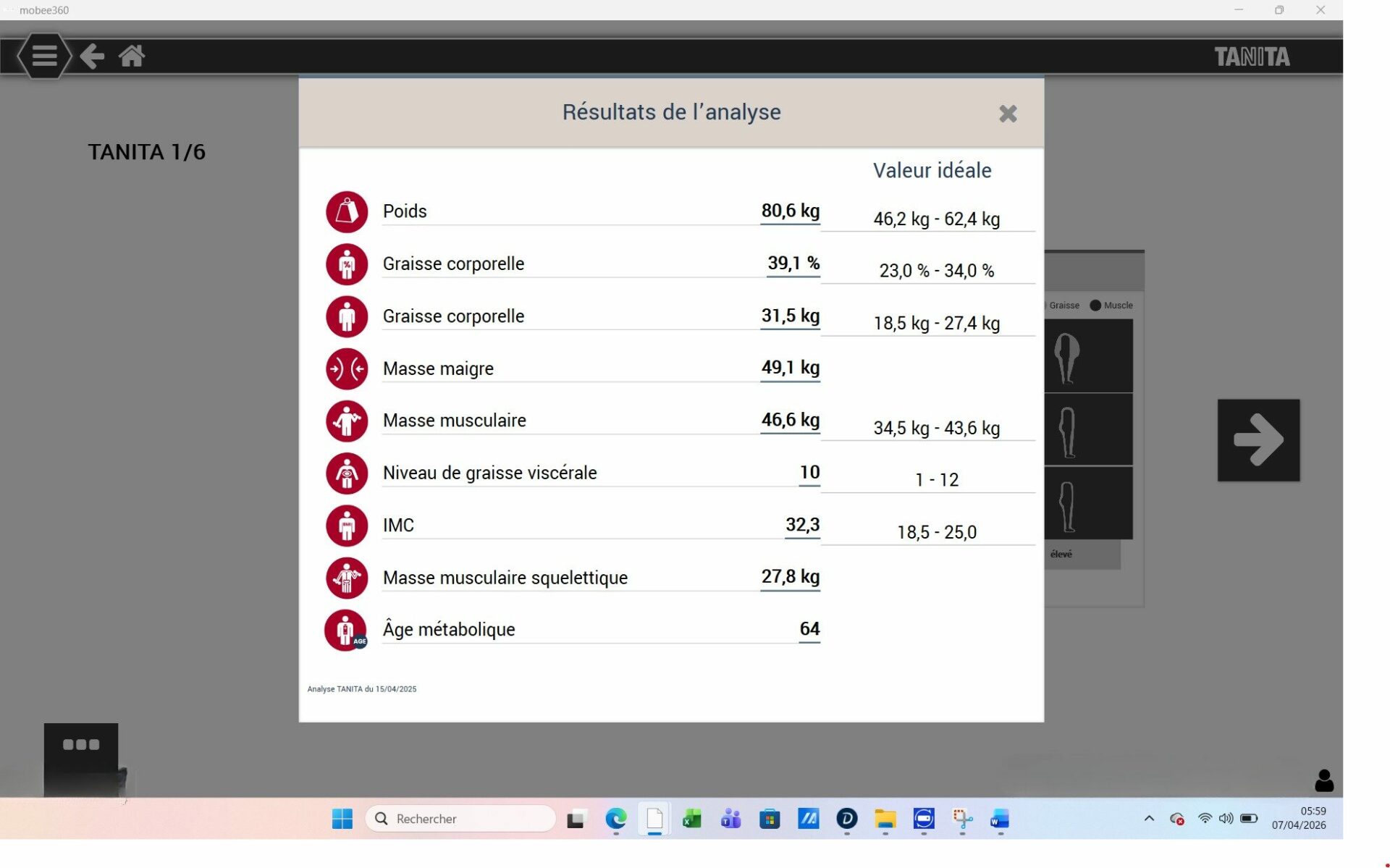Open the three-dots options button
Image resolution: width=1390 pixels, height=868 pixels.
(81, 745)
